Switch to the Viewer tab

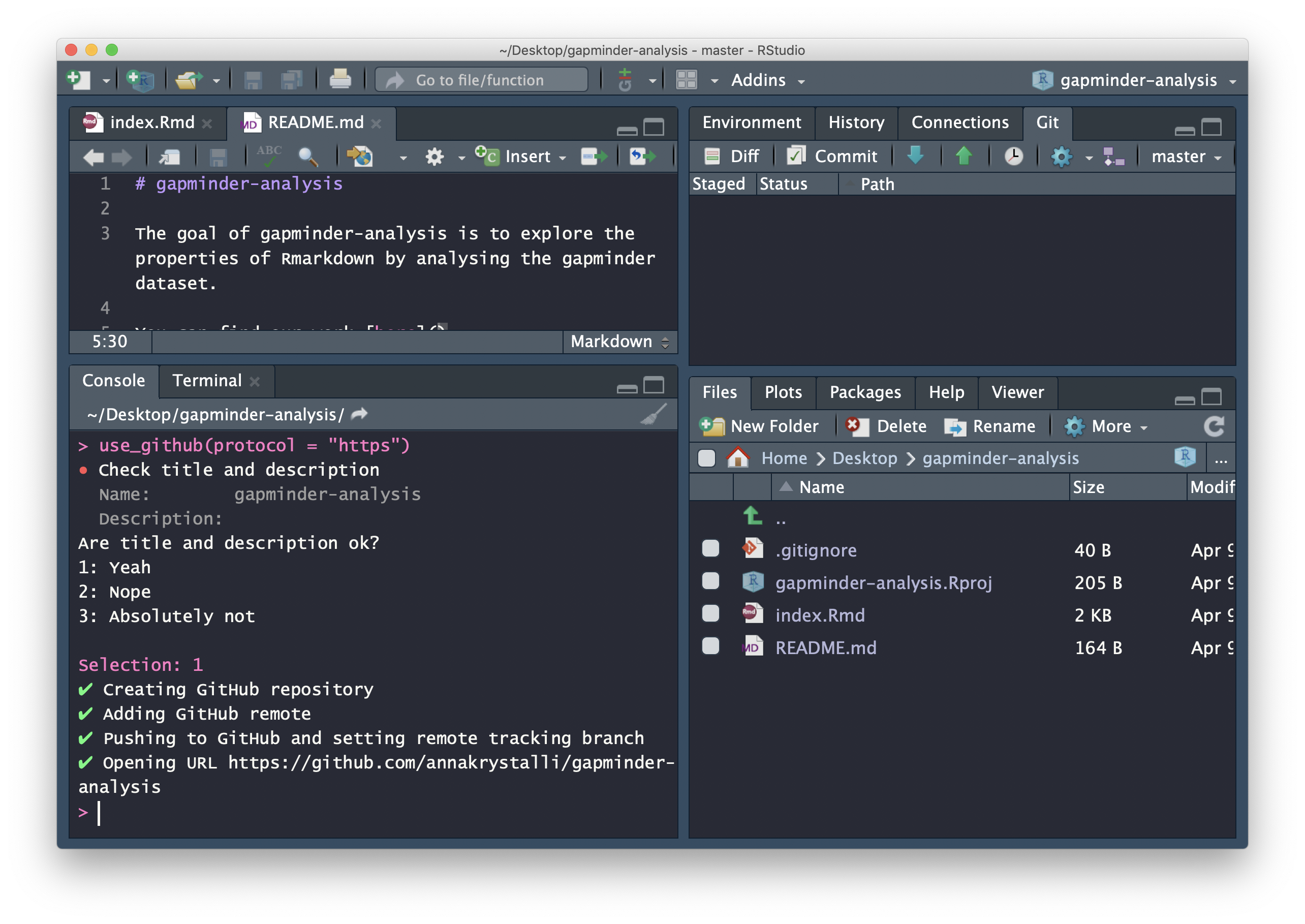[x=1017, y=392]
